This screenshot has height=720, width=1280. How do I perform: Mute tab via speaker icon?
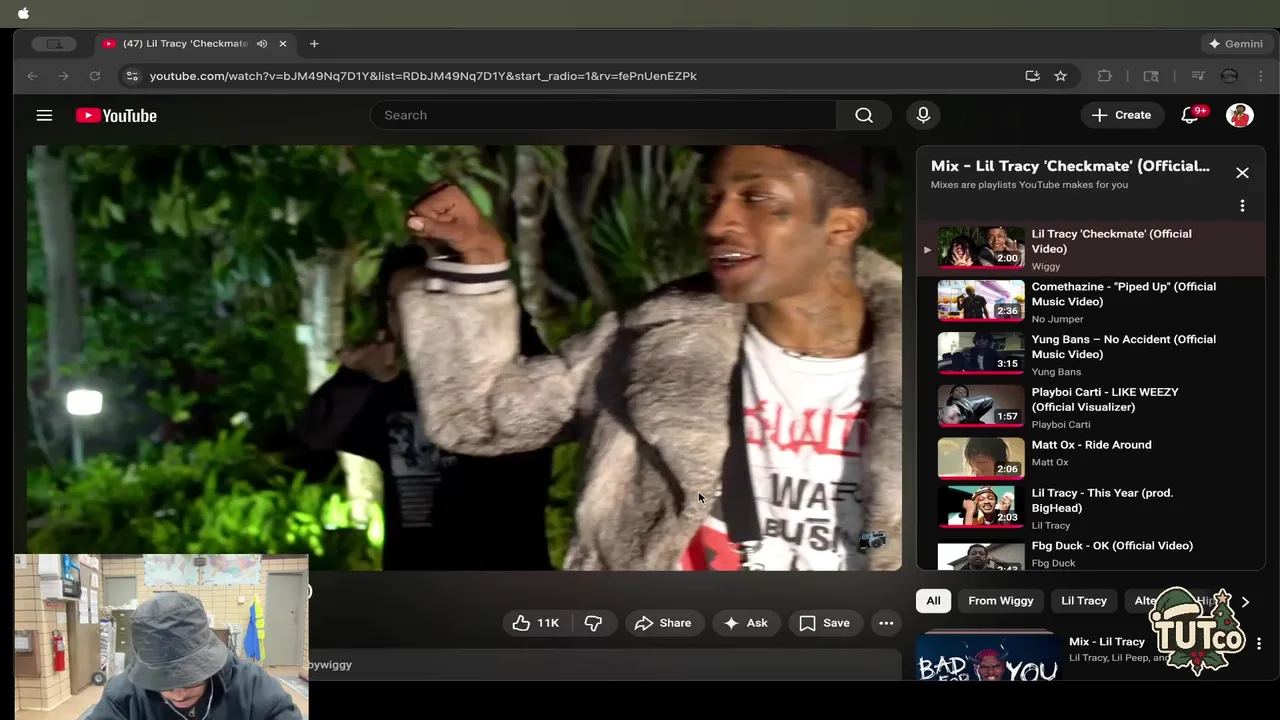262,44
